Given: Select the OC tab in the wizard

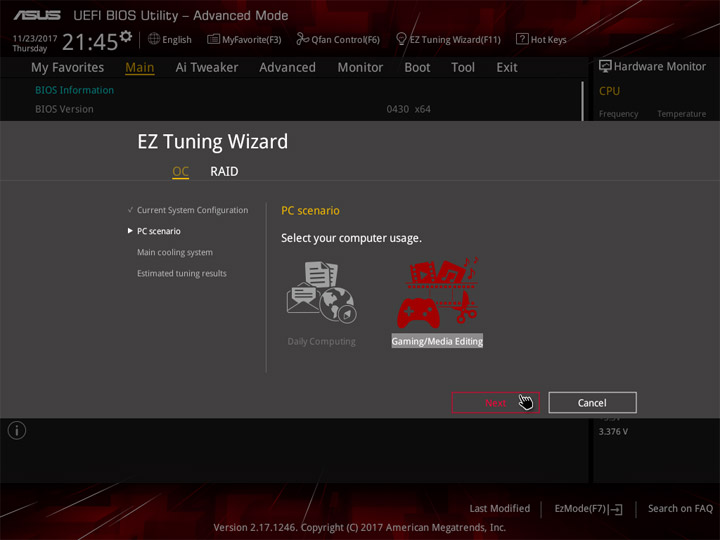Looking at the screenshot, I should click(x=180, y=172).
